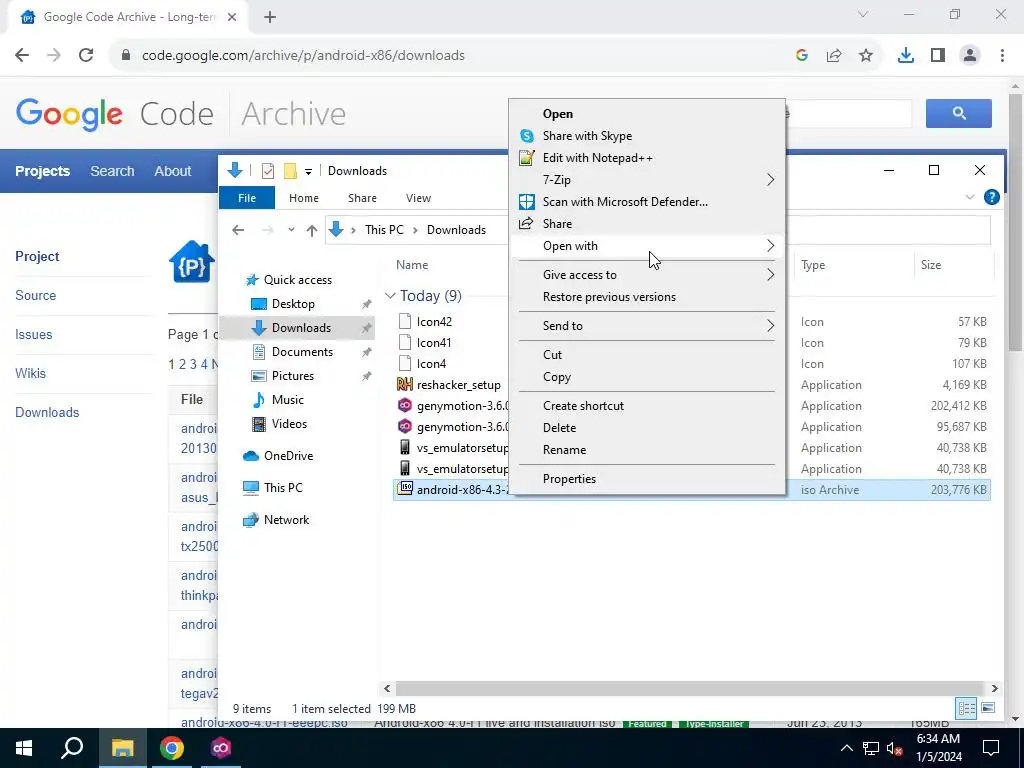This screenshot has height=768, width=1024.
Task: Open customize quick access toolbar dropdown
Action: pyautogui.click(x=308, y=172)
